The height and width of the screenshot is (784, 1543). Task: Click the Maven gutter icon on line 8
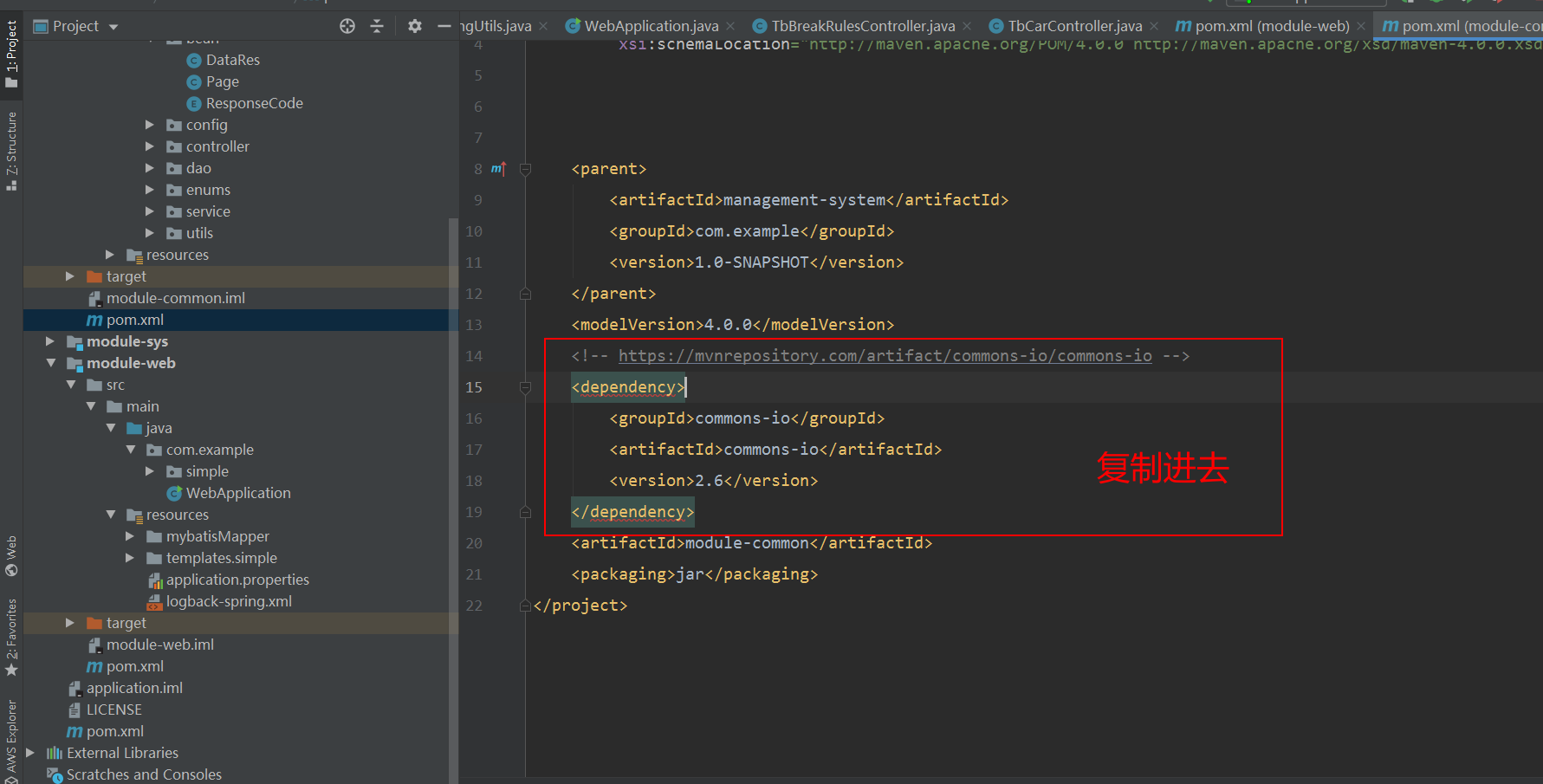[x=498, y=168]
